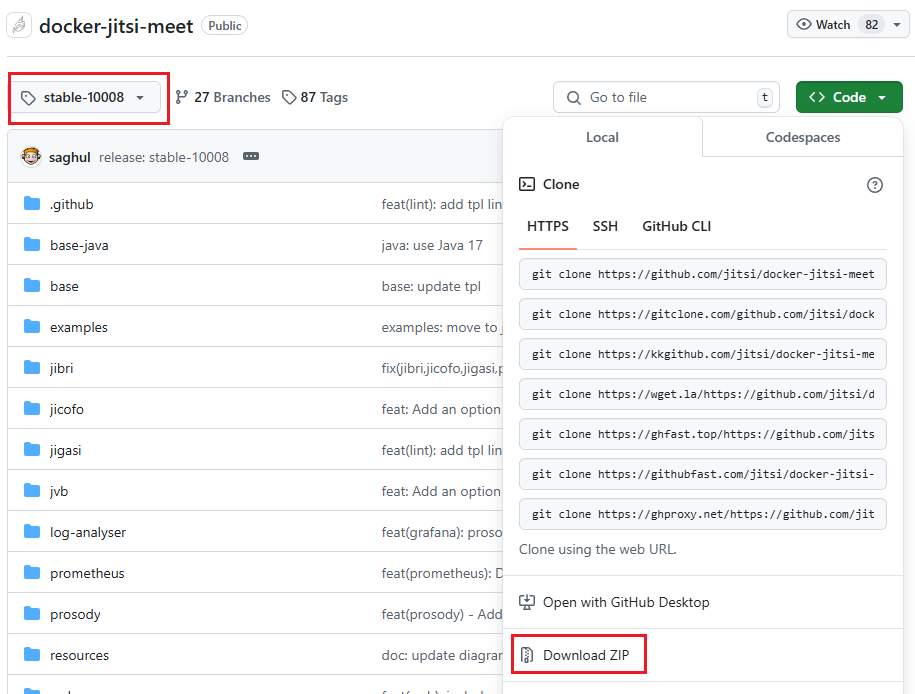Click the repository avatar icon beside docker-jitsi-meet
The image size is (915, 694).
[x=19, y=25]
